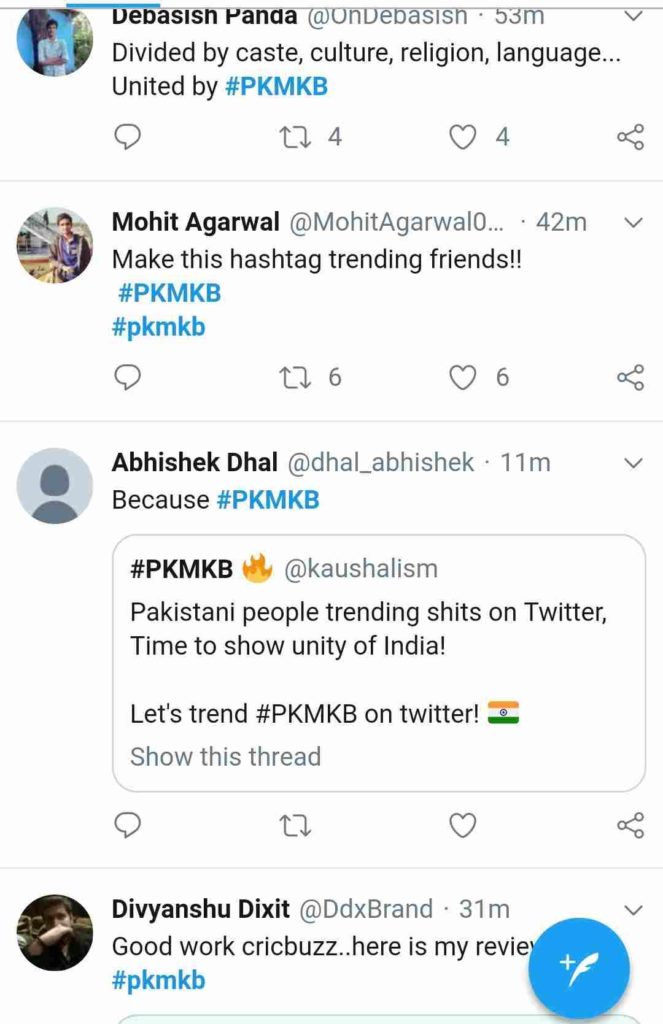The image size is (663, 1024).
Task: Compose a new tweet
Action: (578, 967)
